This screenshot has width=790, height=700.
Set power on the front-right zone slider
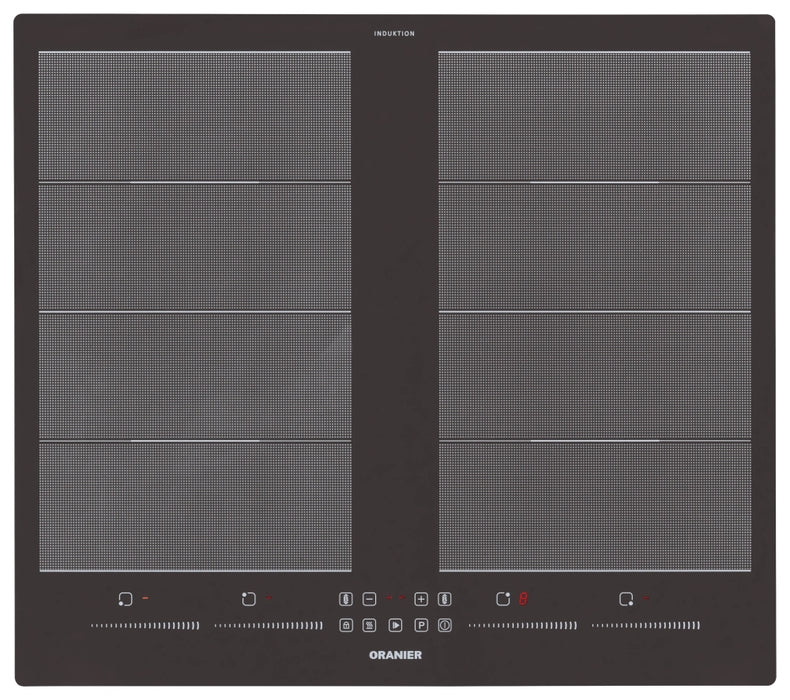click(646, 625)
